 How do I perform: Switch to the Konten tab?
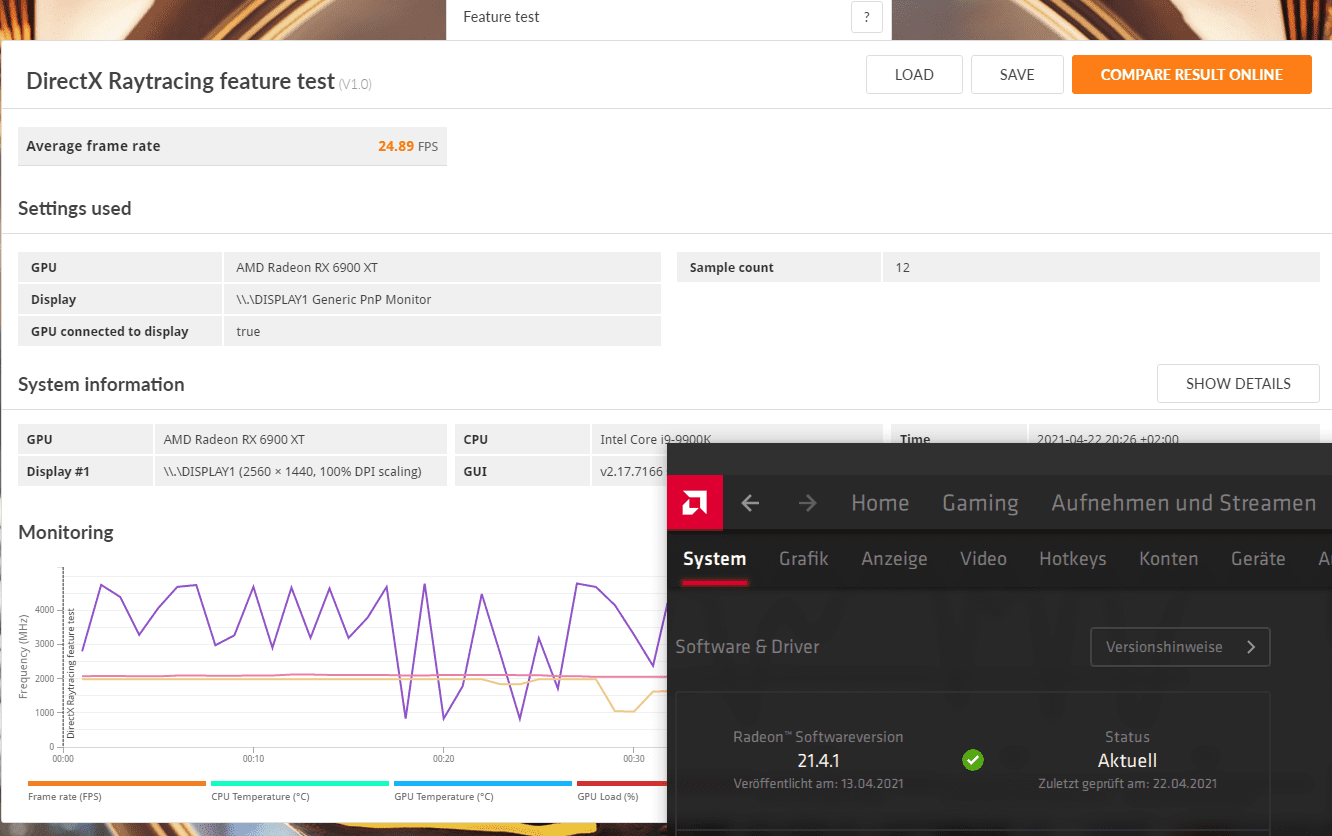(1168, 559)
